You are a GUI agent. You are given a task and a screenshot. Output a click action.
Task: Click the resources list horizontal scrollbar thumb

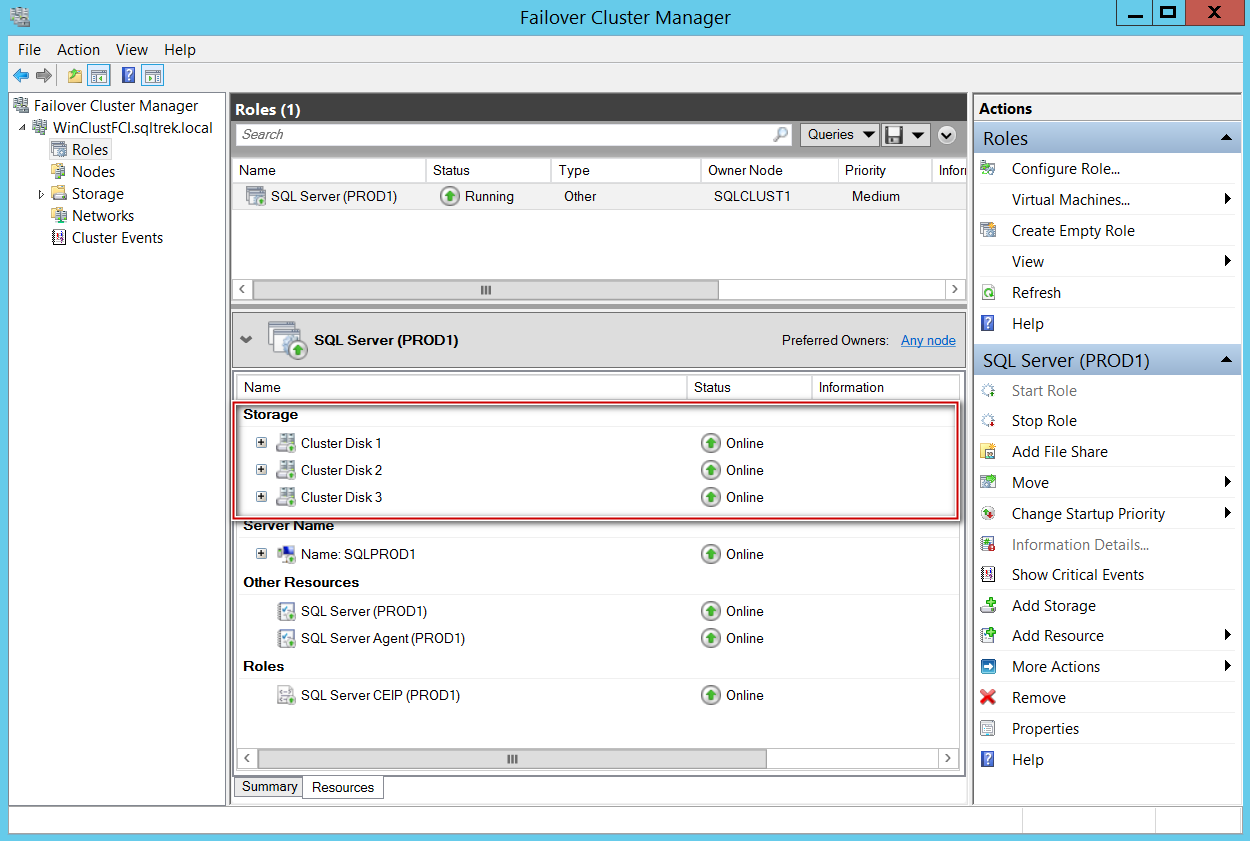tap(512, 759)
